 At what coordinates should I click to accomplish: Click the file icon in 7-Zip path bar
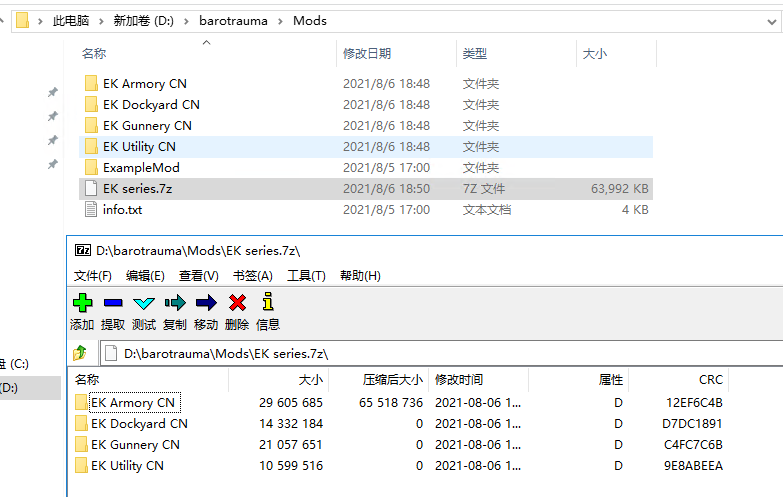111,353
